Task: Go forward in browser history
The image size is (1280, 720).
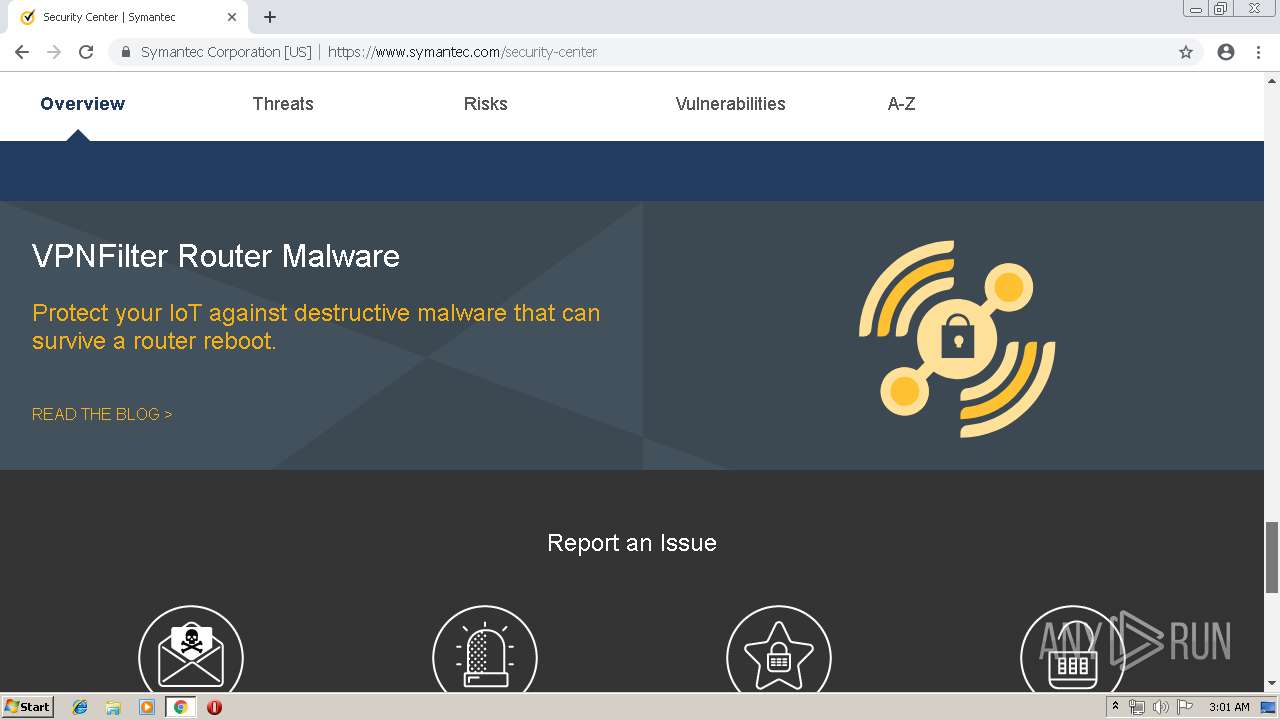Action: 54,52
